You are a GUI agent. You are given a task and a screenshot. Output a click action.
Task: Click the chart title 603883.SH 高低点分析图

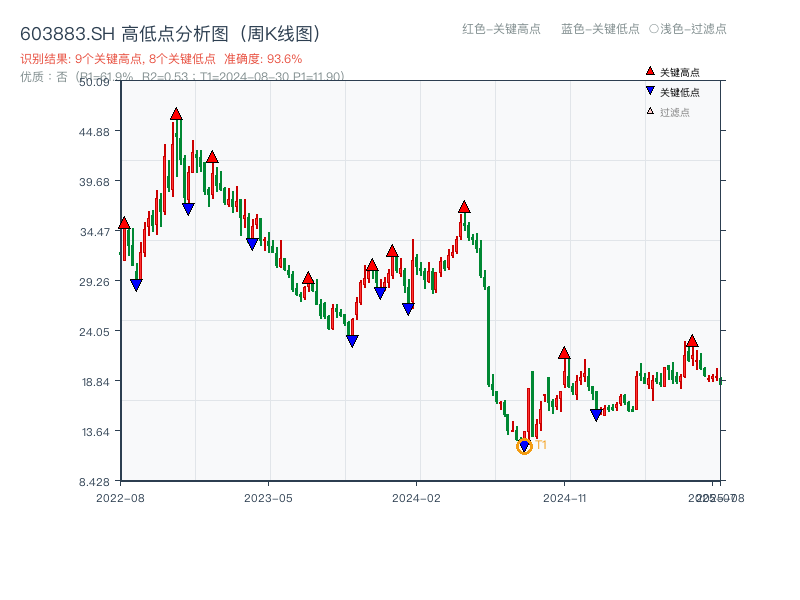pyautogui.click(x=172, y=31)
